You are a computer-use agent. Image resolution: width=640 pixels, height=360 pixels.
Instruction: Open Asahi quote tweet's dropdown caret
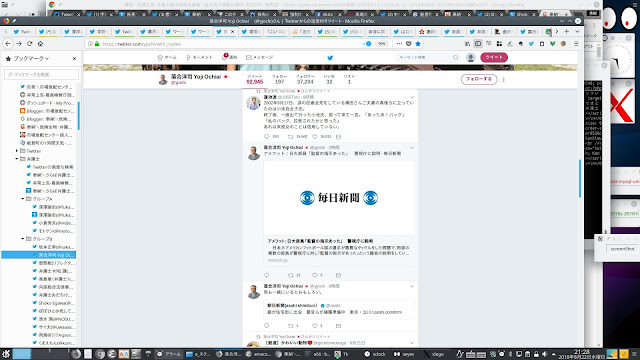pos(412,287)
